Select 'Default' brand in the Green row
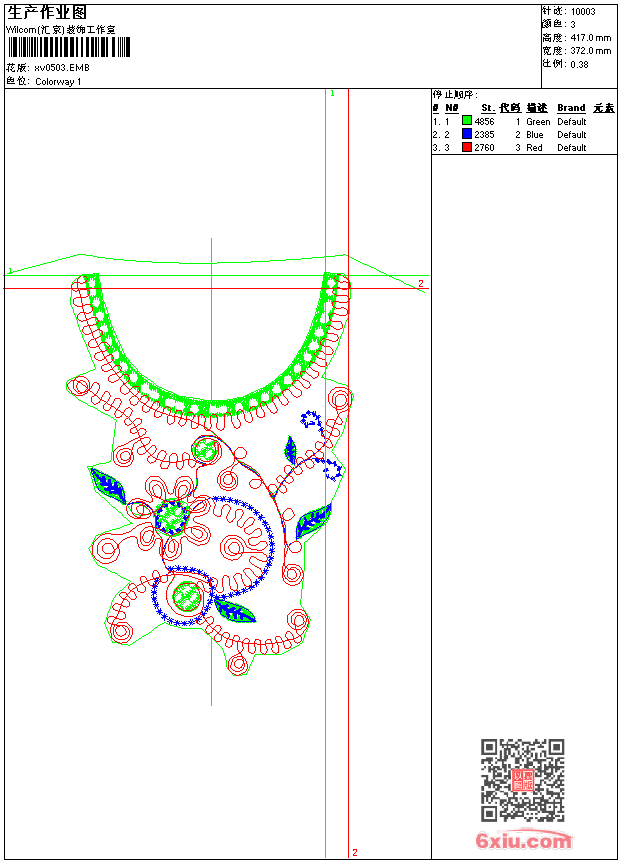 [x=572, y=122]
